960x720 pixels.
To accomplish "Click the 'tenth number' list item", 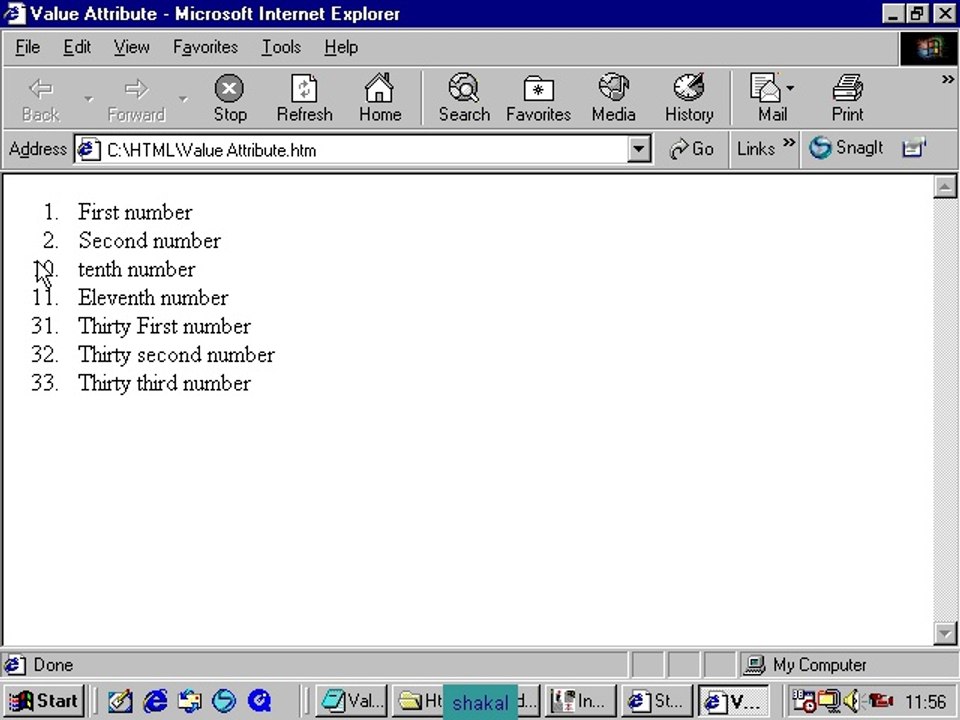I will [x=137, y=269].
